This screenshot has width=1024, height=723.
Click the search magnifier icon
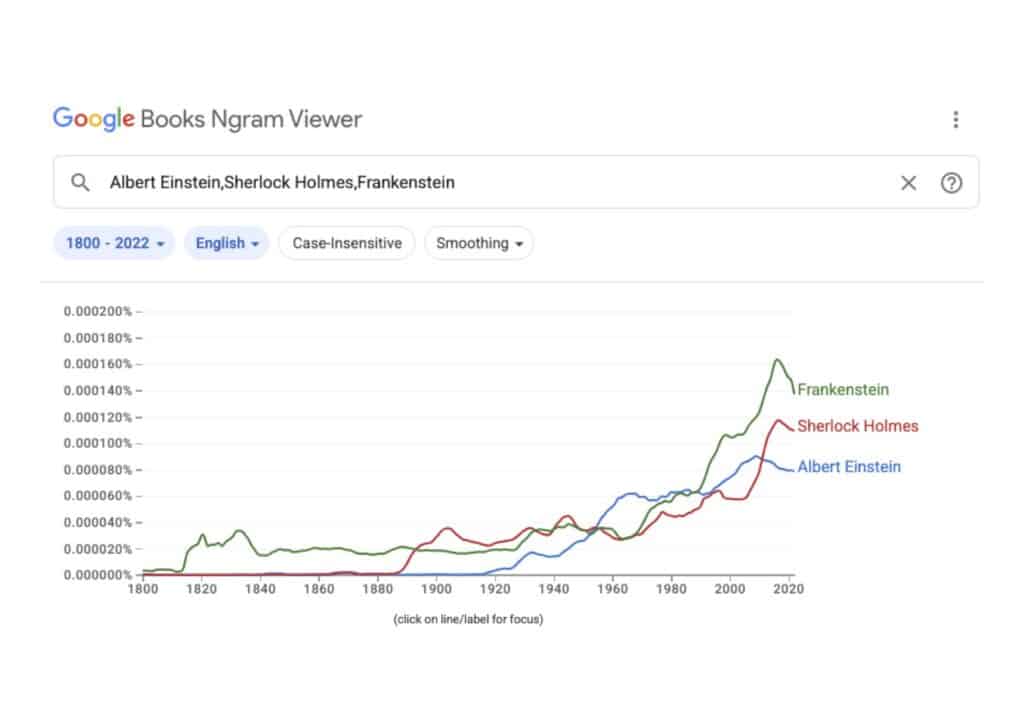(x=80, y=182)
